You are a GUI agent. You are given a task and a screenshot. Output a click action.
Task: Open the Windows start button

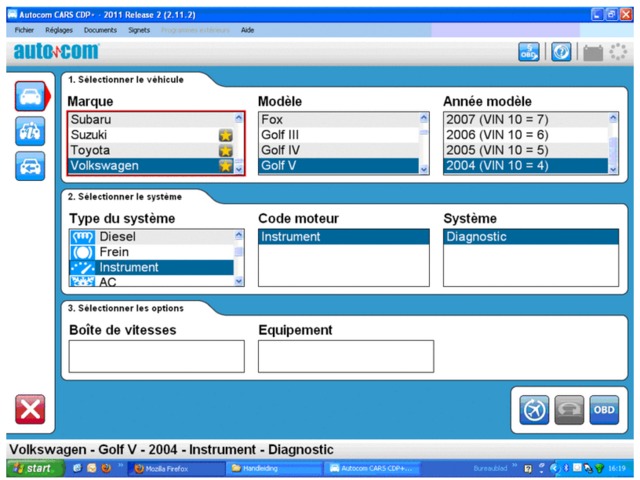[x=36, y=468]
